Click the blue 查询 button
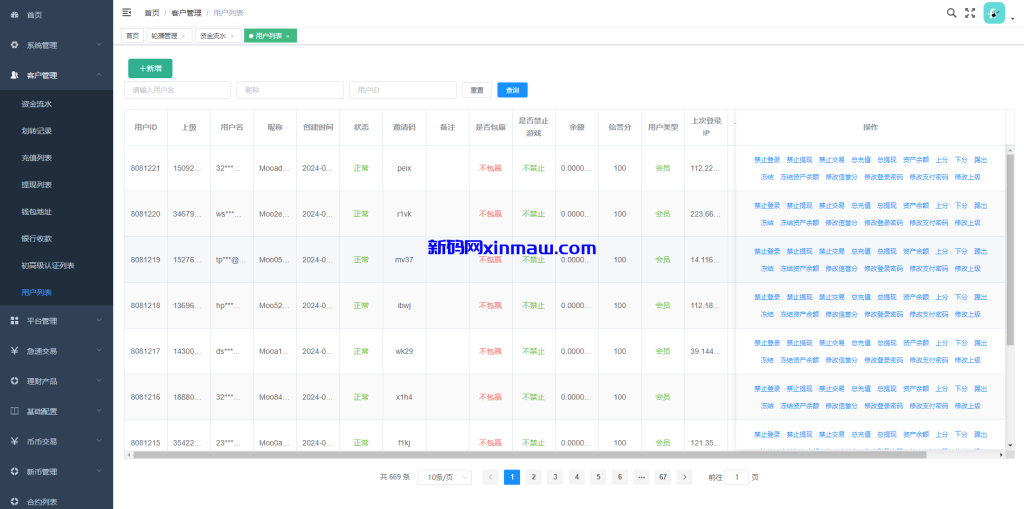The image size is (1024, 509). (x=512, y=90)
